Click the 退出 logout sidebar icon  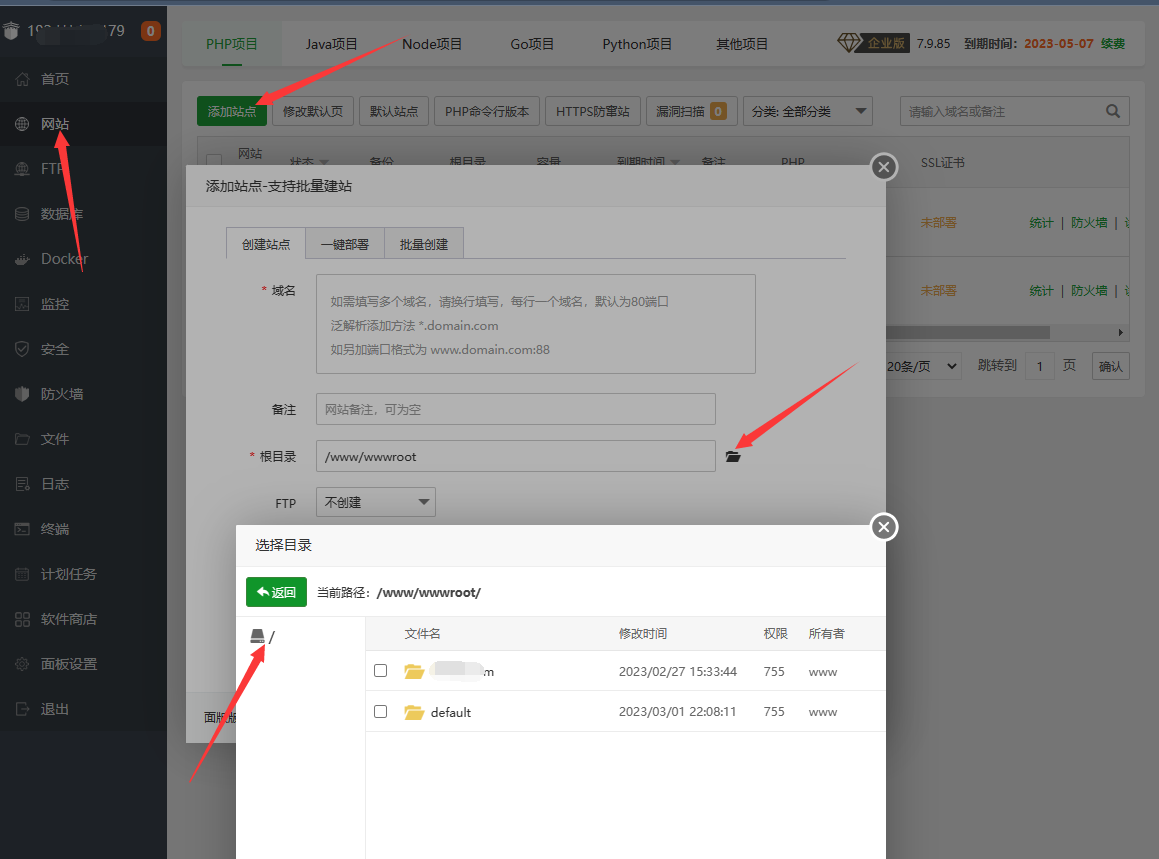pos(22,710)
